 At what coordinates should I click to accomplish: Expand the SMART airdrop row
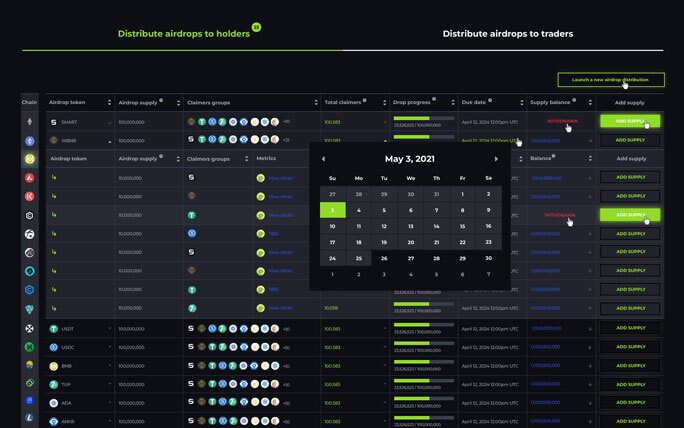[x=109, y=122]
